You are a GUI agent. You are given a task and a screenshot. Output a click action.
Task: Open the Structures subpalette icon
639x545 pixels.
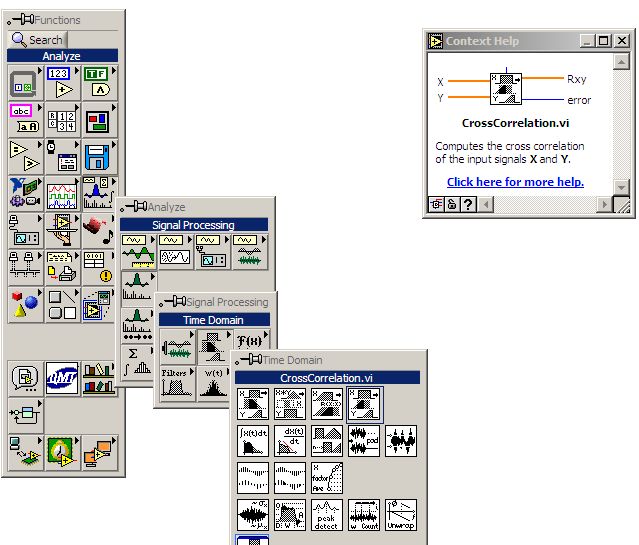[x=25, y=83]
